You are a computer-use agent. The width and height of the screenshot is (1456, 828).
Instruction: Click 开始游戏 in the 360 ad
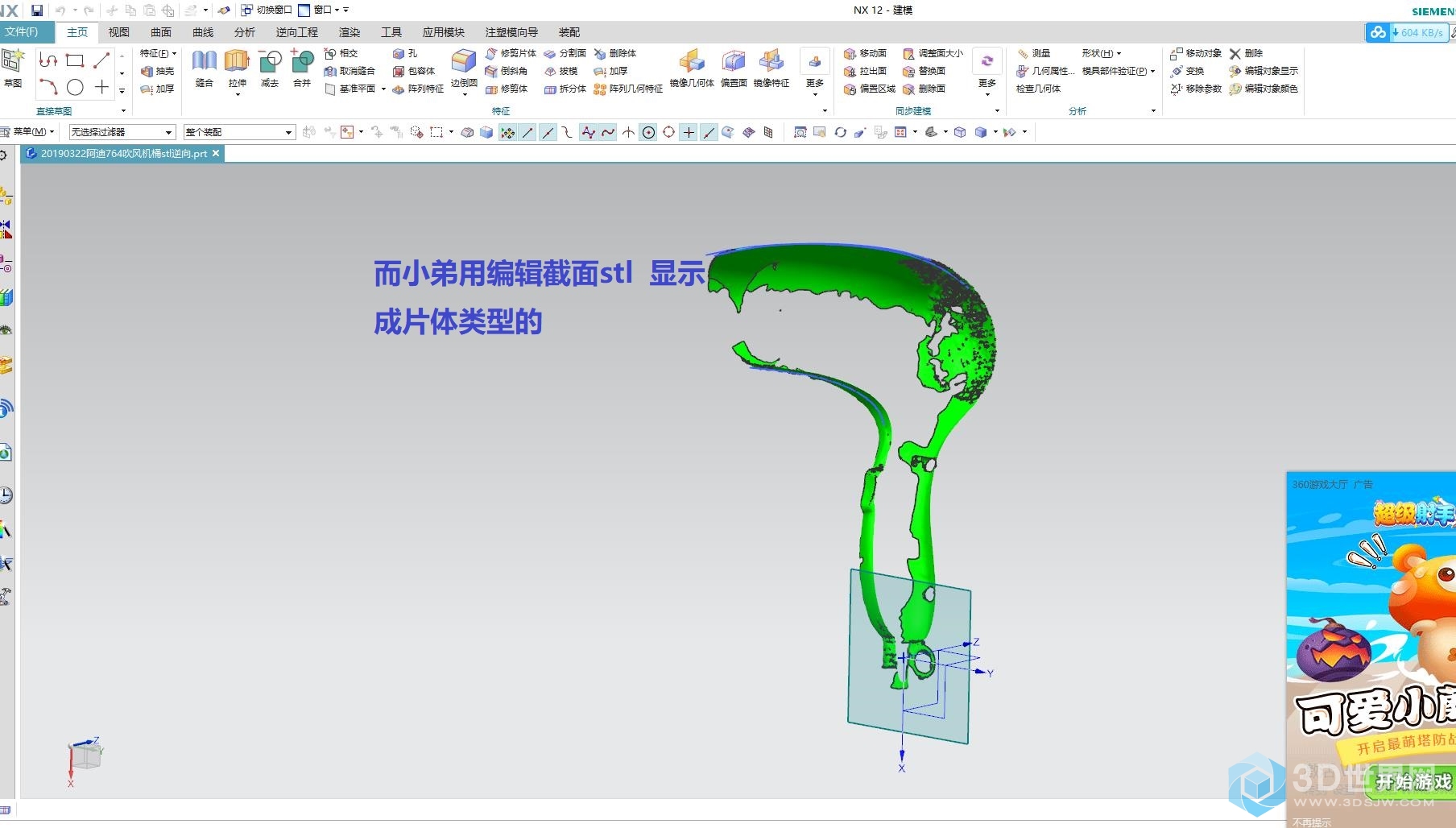(x=1413, y=781)
